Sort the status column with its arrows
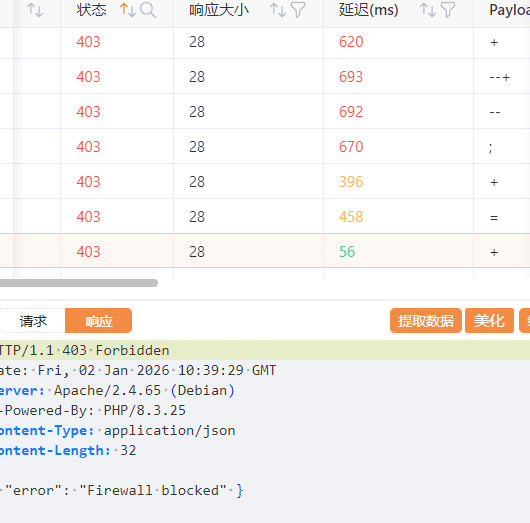 click(x=128, y=10)
